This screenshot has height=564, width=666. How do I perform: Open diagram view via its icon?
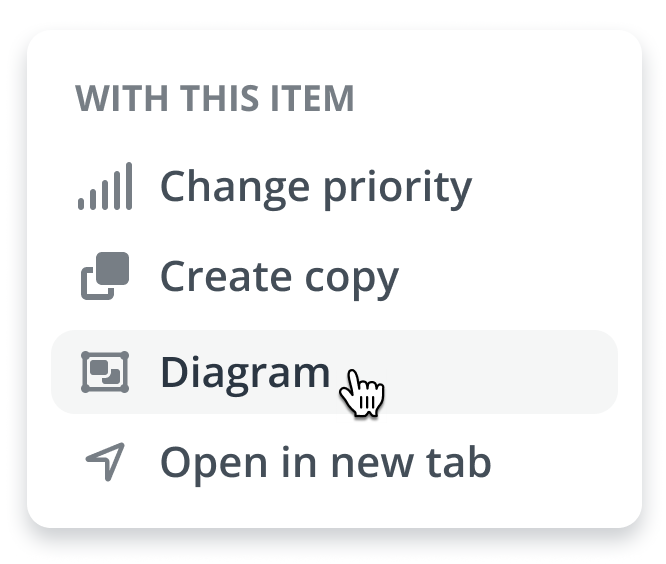(x=105, y=372)
